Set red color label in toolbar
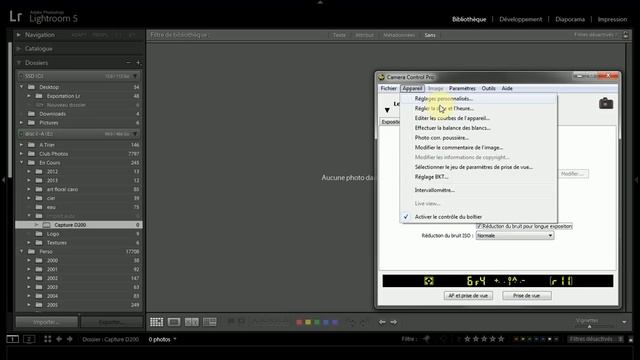The image size is (640, 360). pos(299,322)
